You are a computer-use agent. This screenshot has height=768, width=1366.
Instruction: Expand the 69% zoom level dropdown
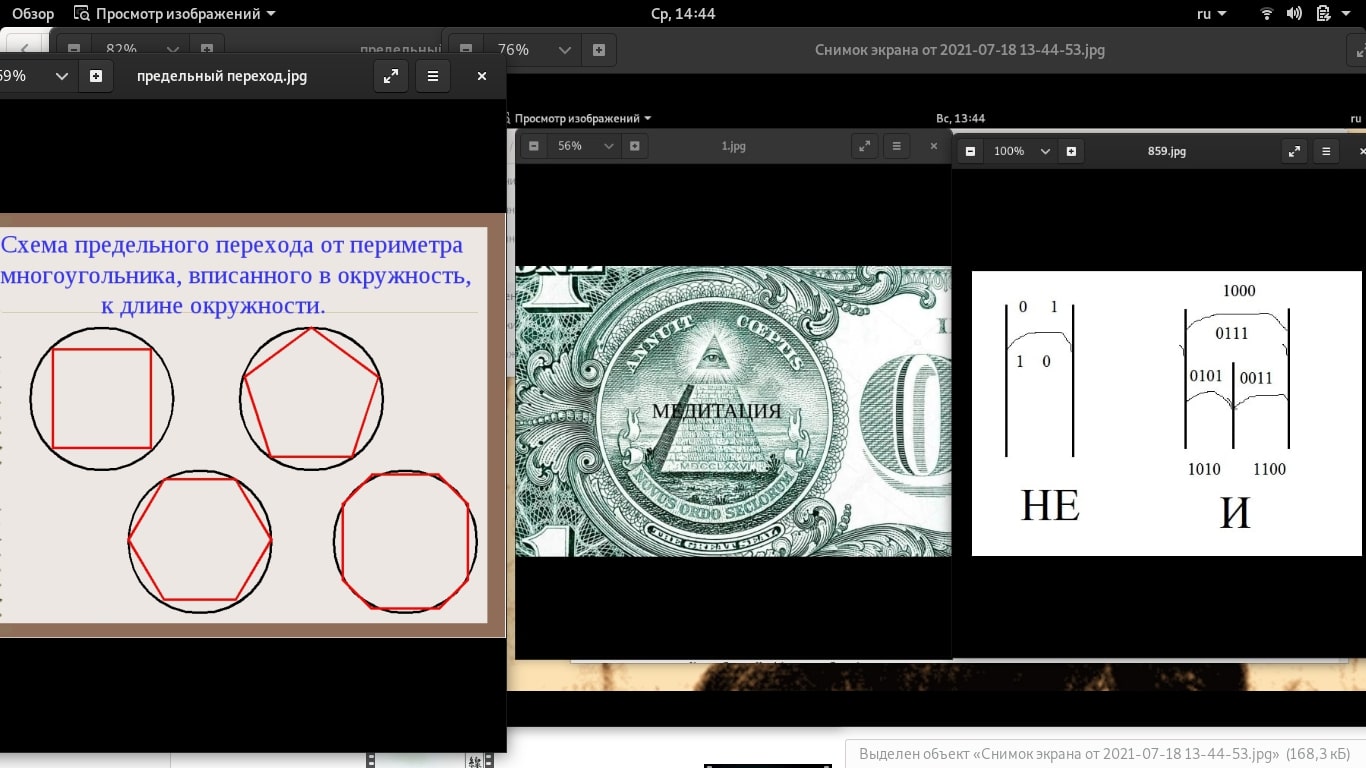click(62, 76)
